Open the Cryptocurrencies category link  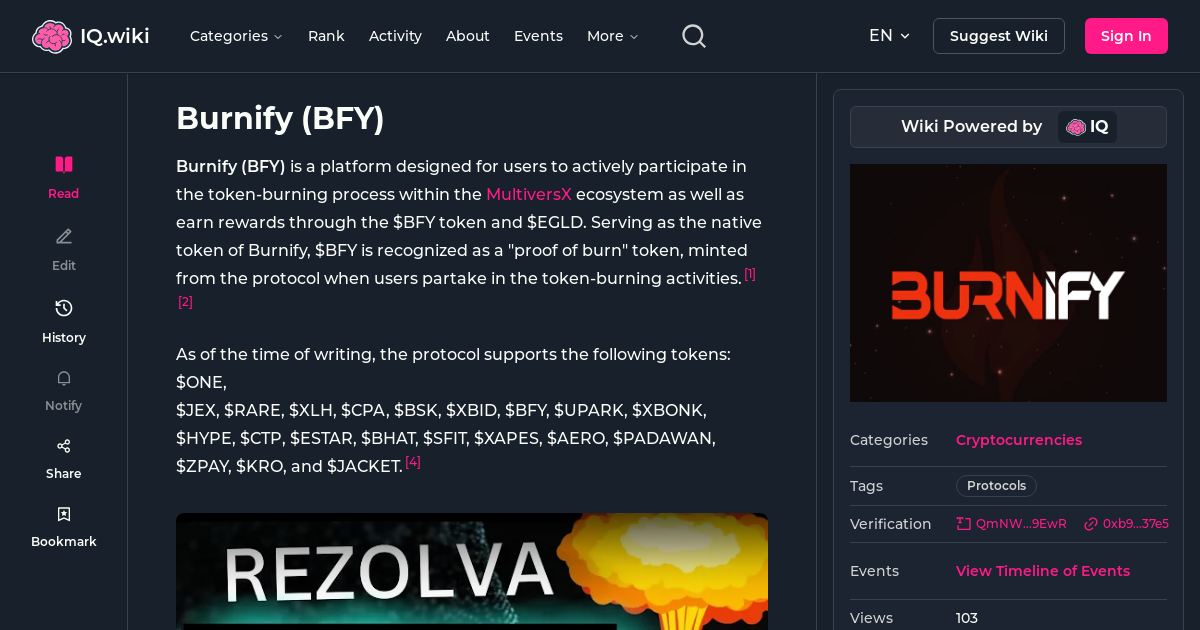[1018, 440]
